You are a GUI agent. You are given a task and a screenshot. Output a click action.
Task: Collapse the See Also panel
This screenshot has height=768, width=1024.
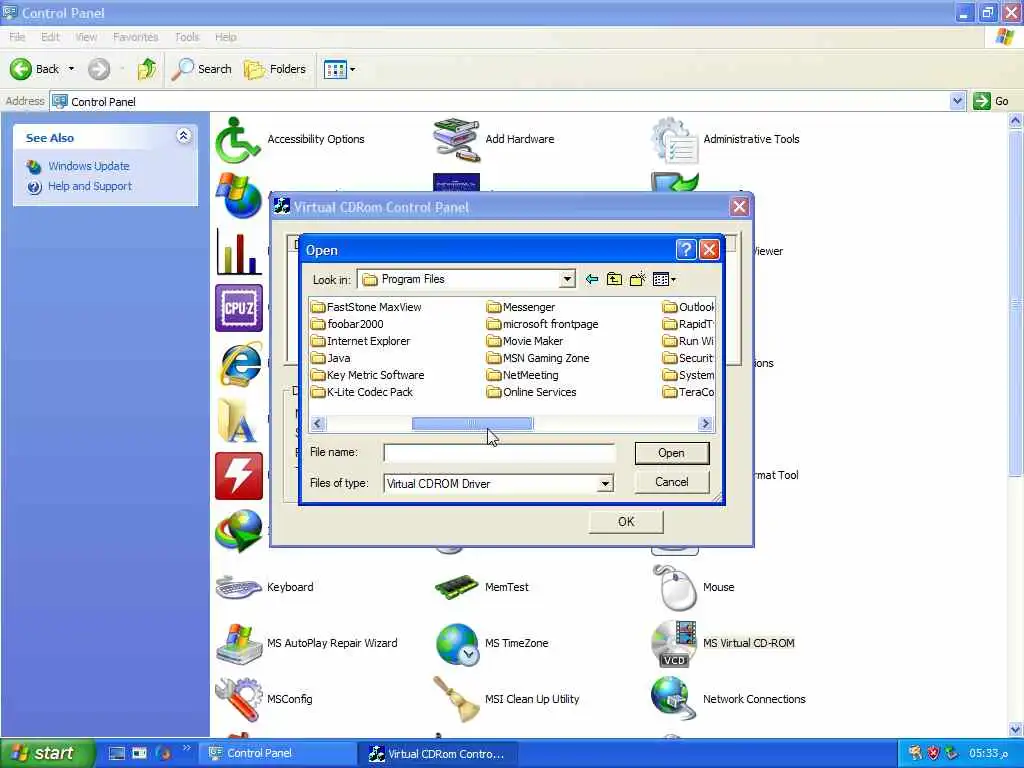click(184, 136)
